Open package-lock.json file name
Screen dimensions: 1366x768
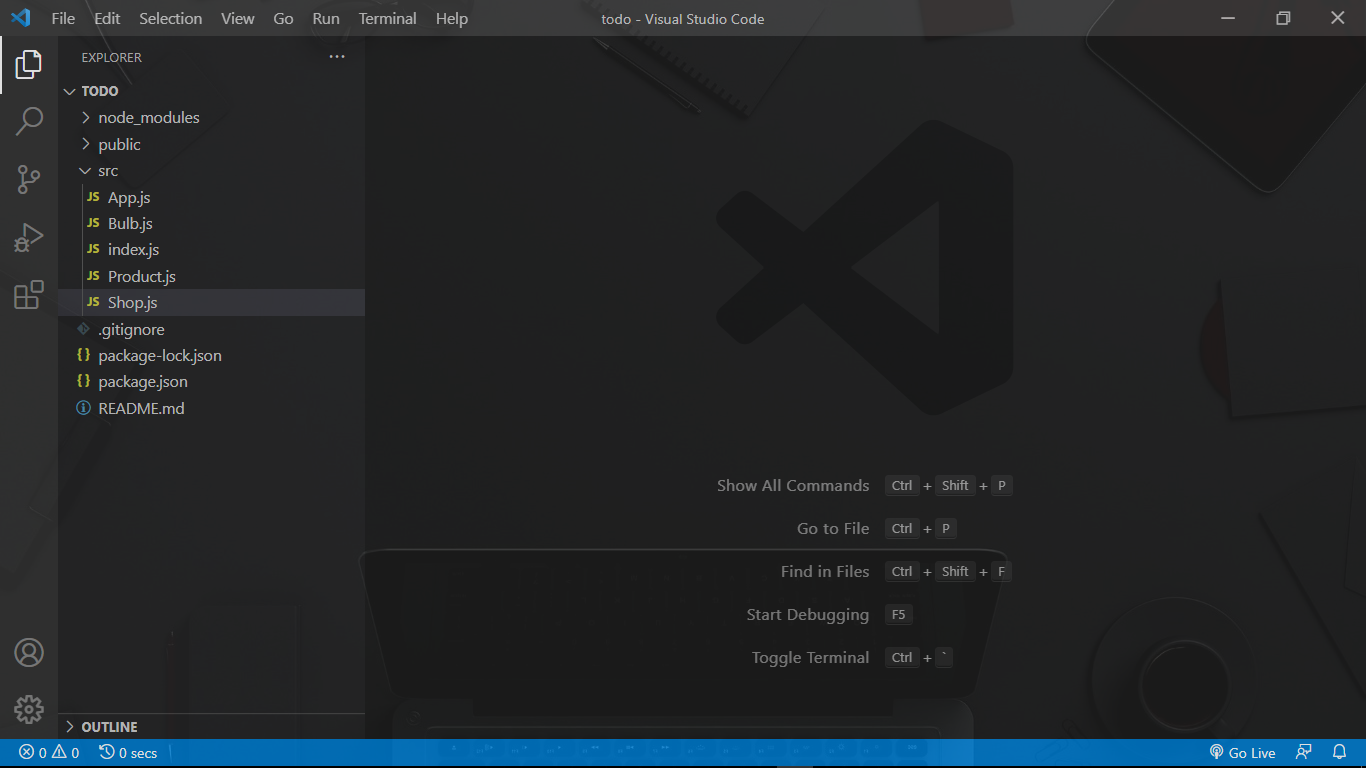coord(160,355)
